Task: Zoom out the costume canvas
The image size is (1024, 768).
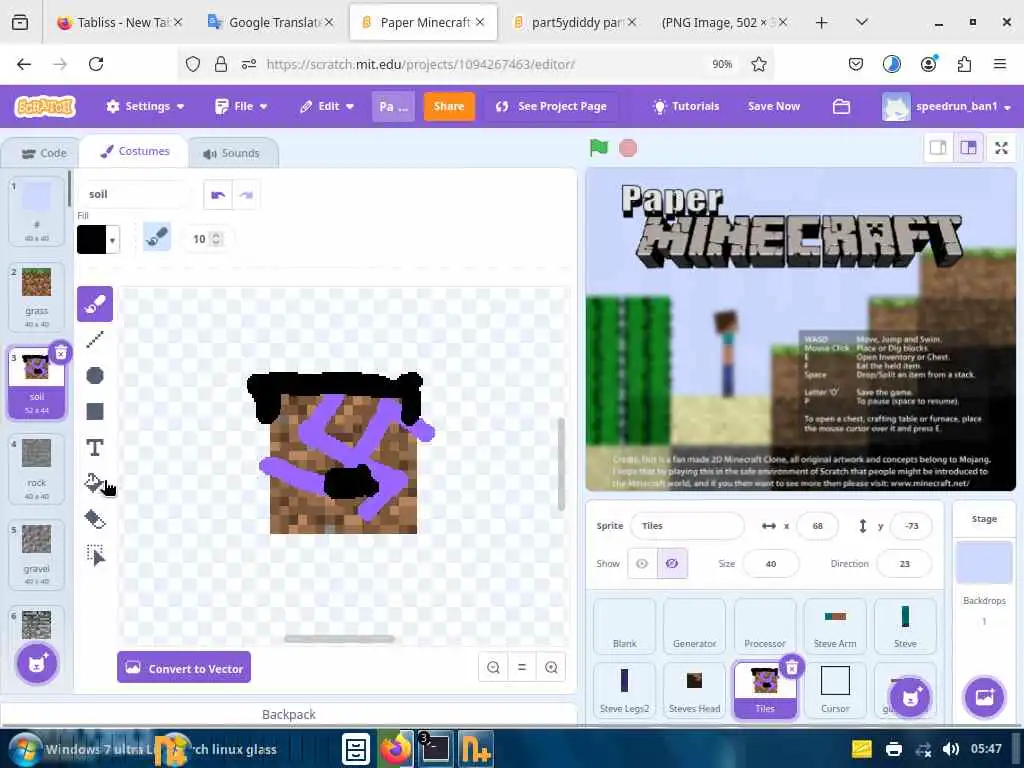Action: point(493,667)
